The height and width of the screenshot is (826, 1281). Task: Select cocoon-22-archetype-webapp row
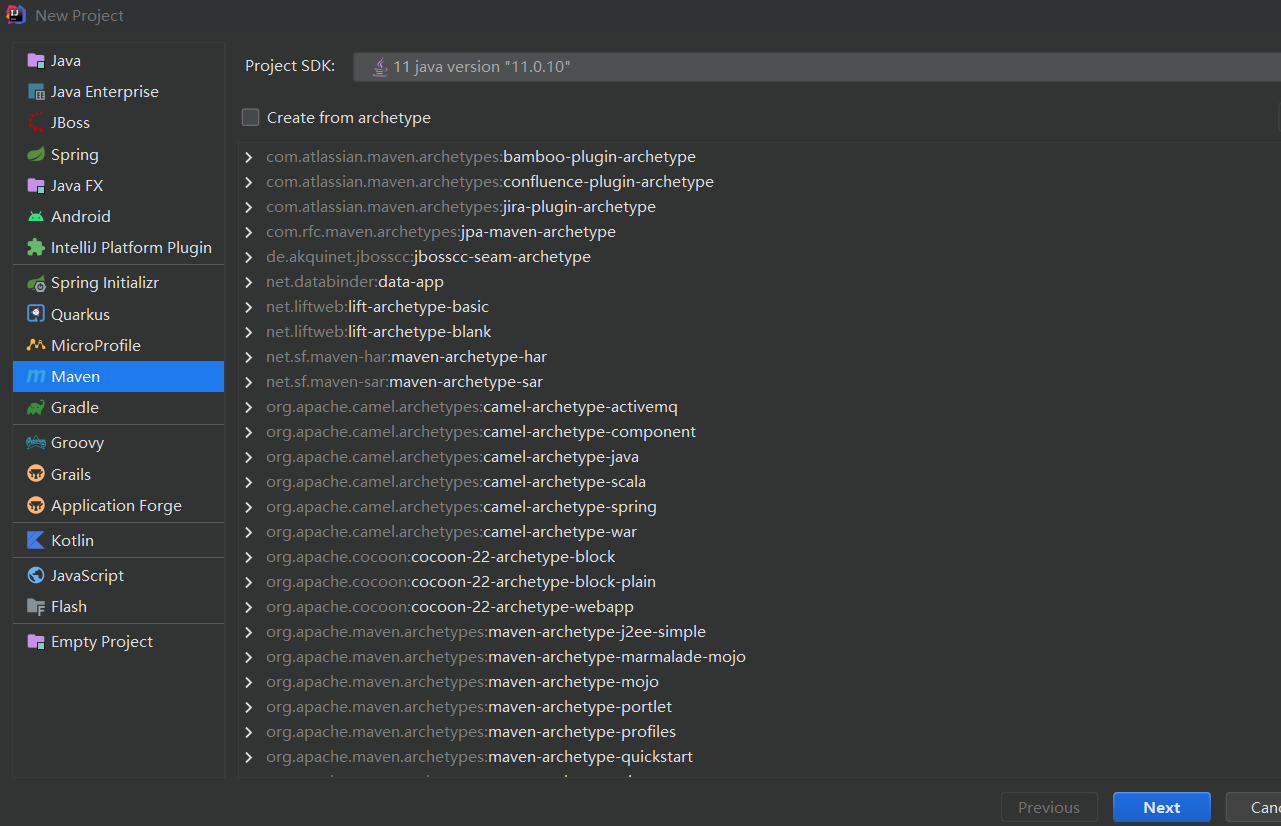(x=759, y=607)
